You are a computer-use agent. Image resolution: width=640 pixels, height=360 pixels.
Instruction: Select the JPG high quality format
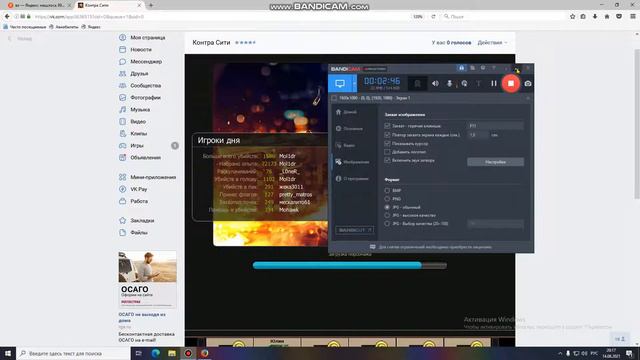click(387, 215)
